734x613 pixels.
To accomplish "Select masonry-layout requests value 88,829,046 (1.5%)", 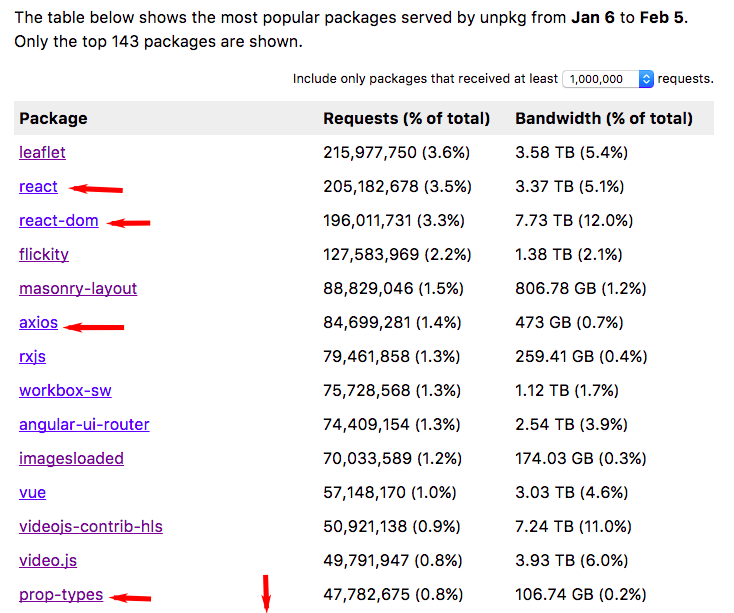I will pyautogui.click(x=393, y=289).
